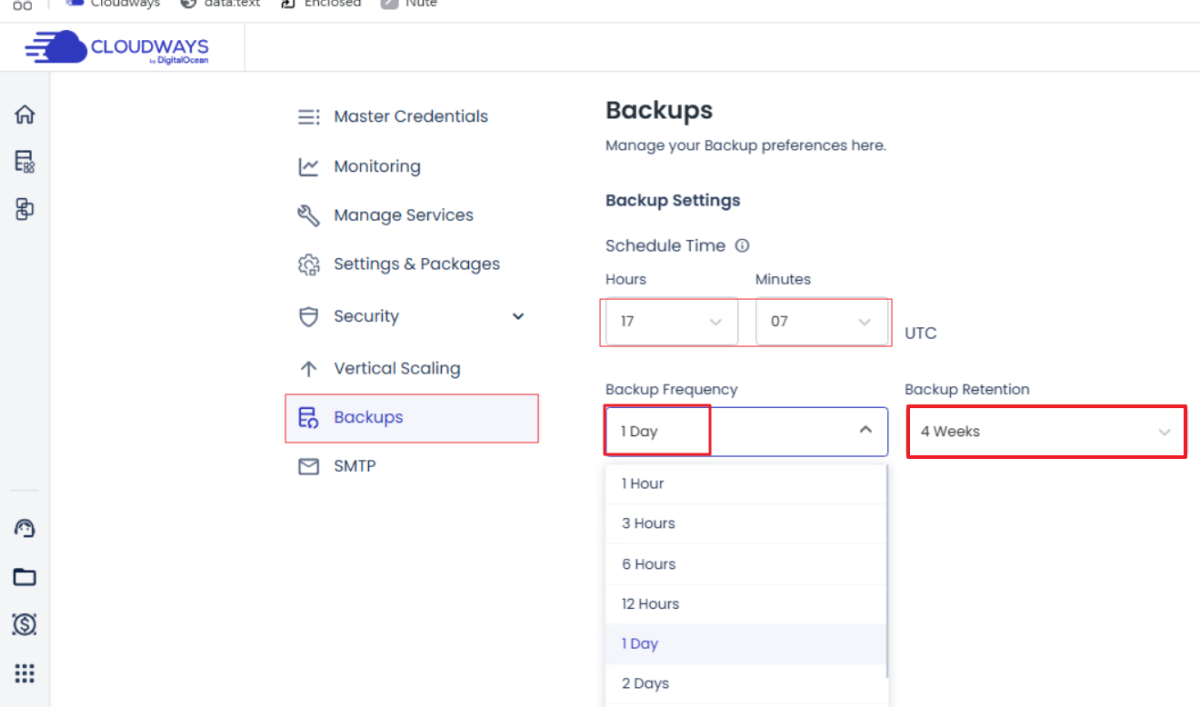Image resolution: width=1200 pixels, height=707 pixels.
Task: Collapse the Backup Frequency dropdown
Action: [x=866, y=430]
